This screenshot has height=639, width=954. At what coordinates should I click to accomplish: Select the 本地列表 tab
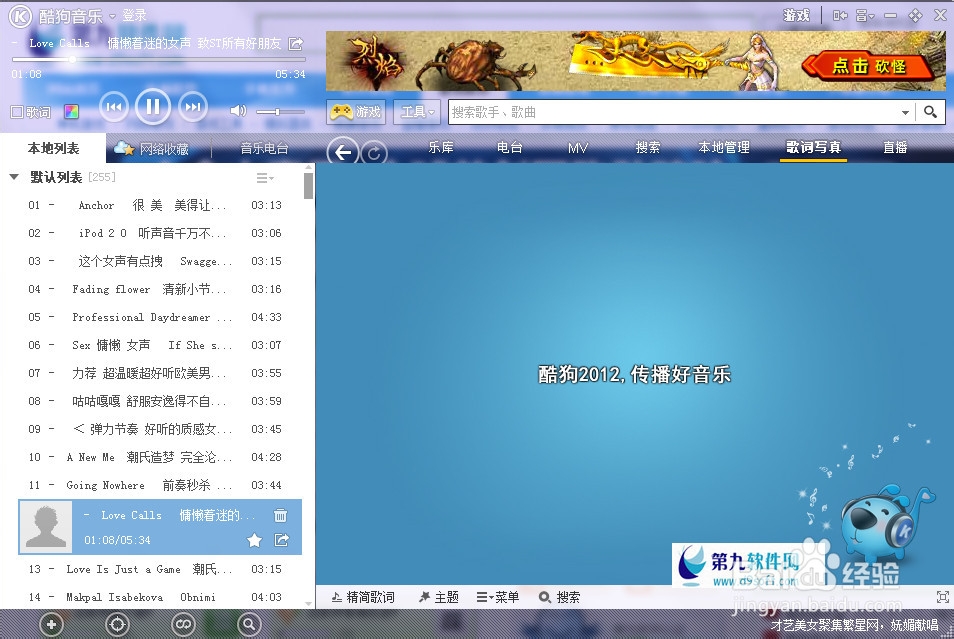click(x=53, y=148)
